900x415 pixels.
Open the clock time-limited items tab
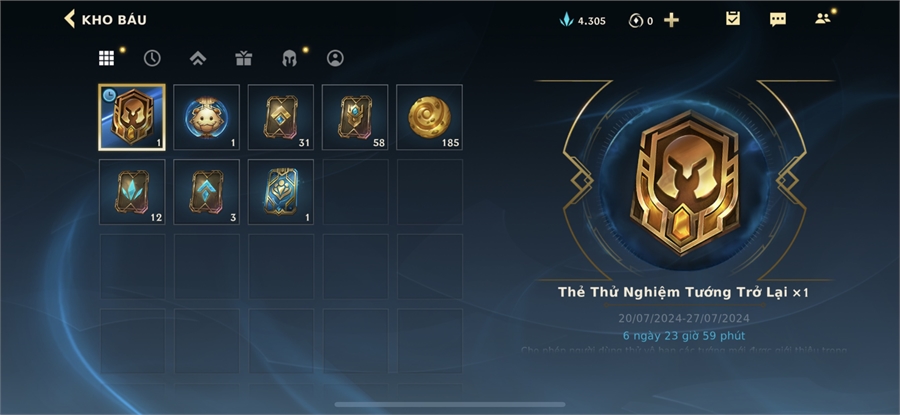(152, 58)
